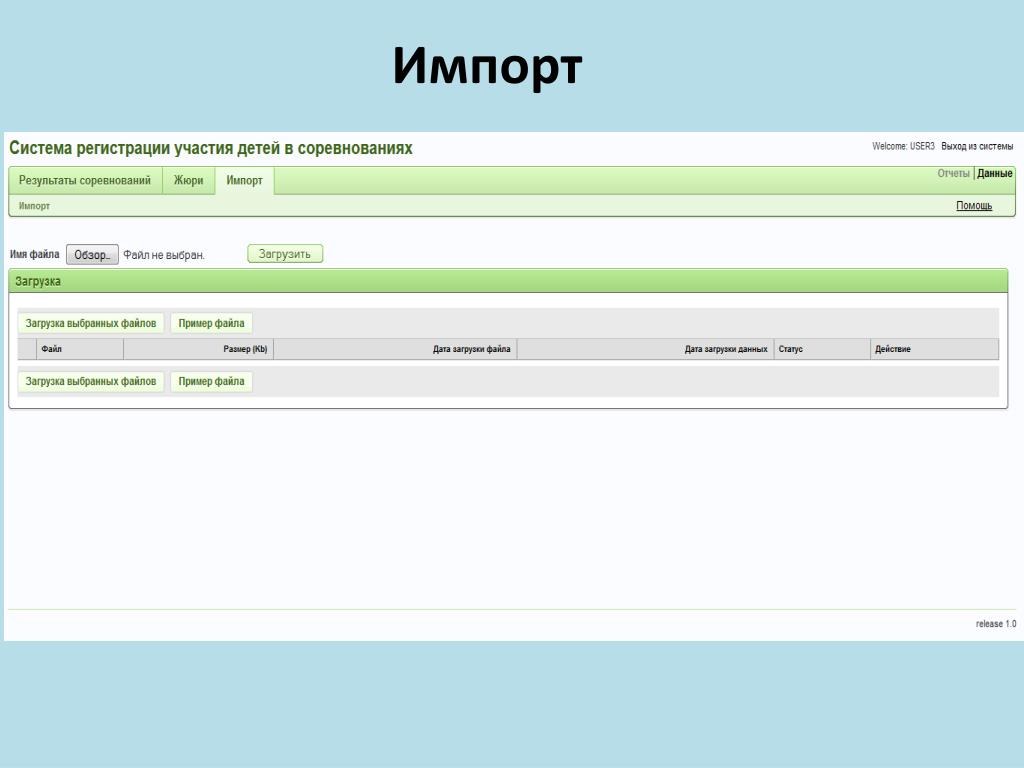Sort by the Файл column header
The width and height of the screenshot is (1024, 768).
(x=80, y=349)
